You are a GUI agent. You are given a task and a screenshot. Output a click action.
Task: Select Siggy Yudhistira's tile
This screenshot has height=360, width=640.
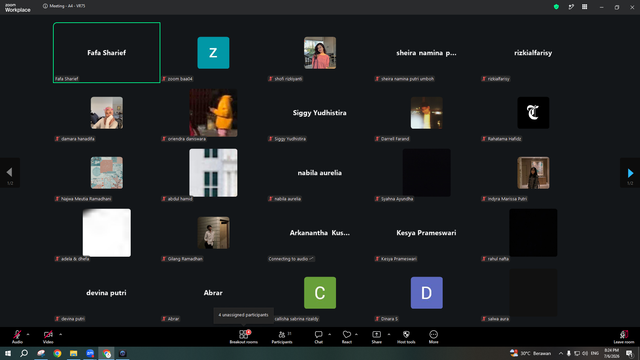click(x=320, y=113)
